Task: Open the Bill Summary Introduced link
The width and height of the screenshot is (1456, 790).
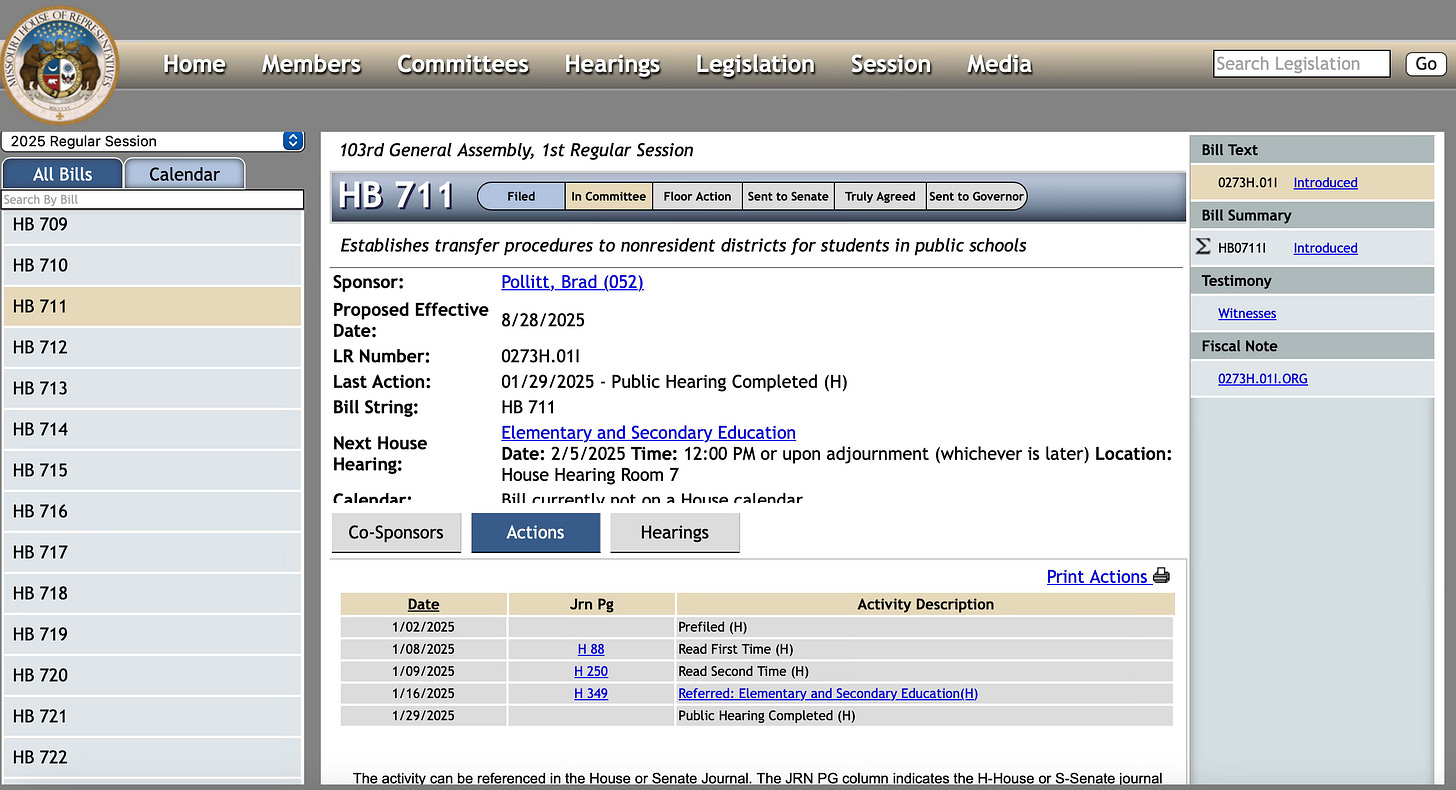Action: point(1325,248)
